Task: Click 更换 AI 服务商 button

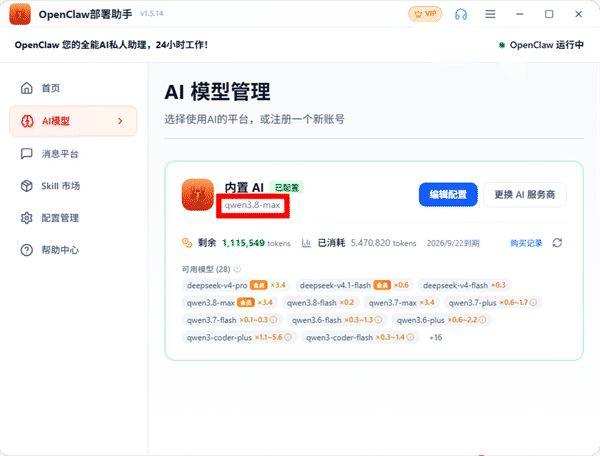Action: [525, 195]
